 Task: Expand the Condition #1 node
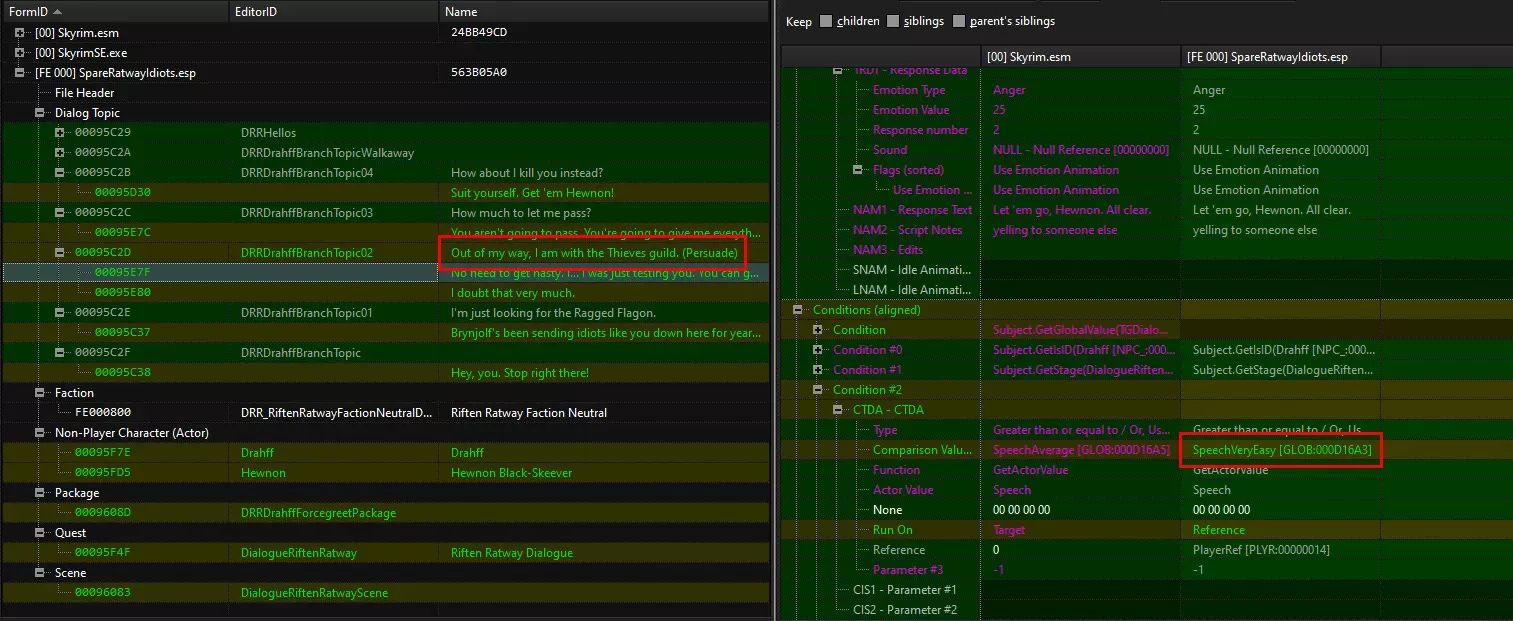coord(818,370)
